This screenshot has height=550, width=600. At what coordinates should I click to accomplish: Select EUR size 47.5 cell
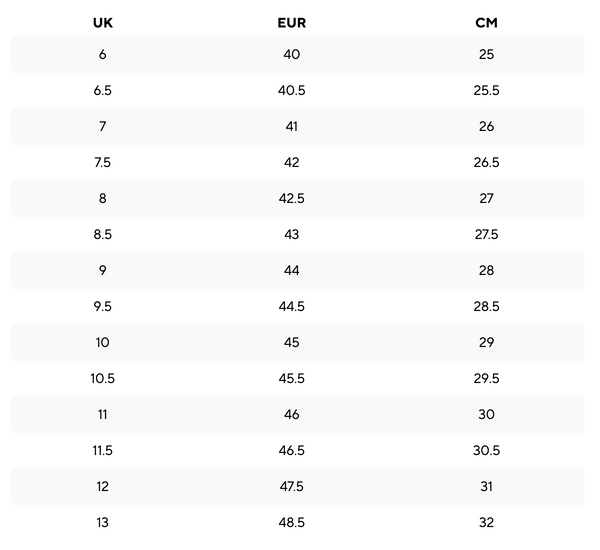tap(291, 486)
